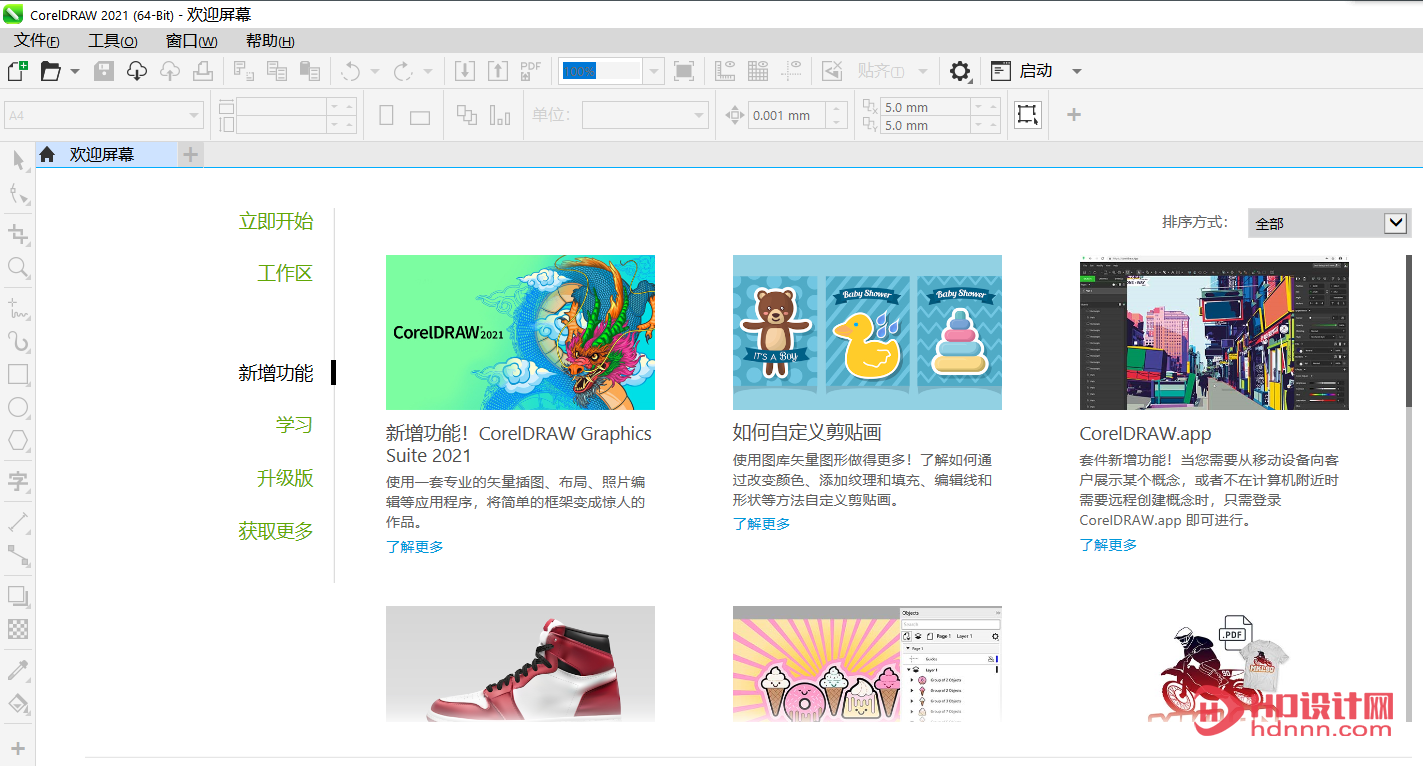Click the Save floppy disk icon
Image resolution: width=1423 pixels, height=766 pixels.
pos(104,71)
